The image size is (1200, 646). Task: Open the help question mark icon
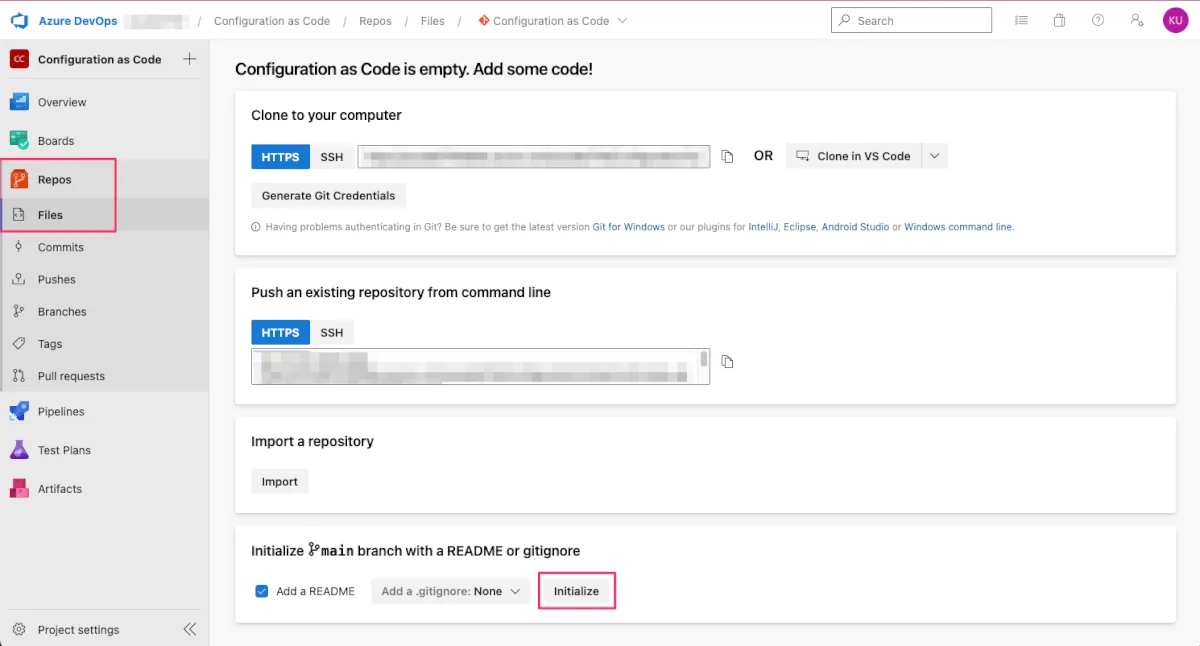point(1098,20)
